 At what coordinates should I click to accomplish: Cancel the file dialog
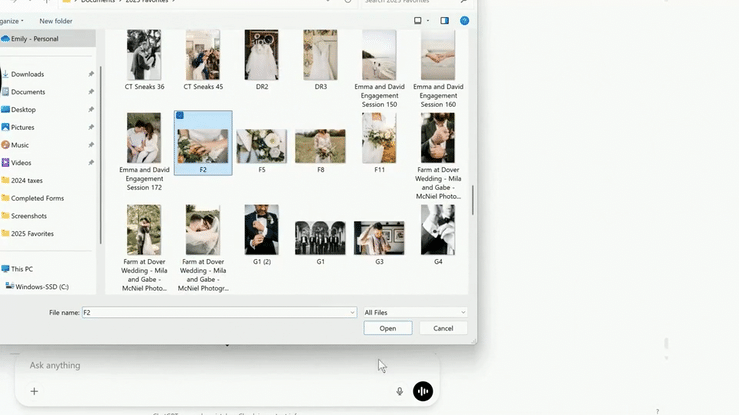pyautogui.click(x=443, y=328)
